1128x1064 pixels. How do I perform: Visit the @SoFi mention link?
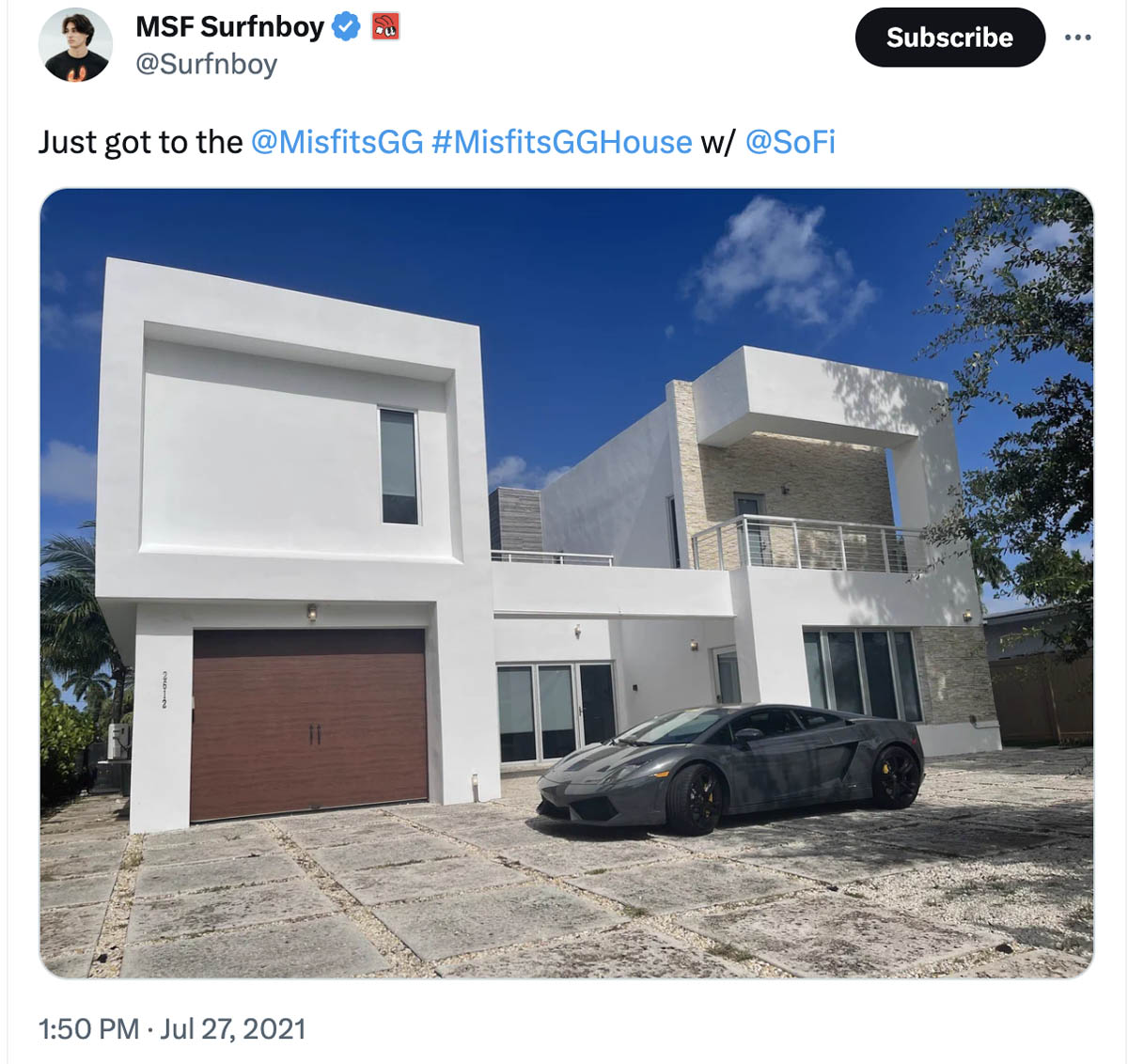coord(790,142)
